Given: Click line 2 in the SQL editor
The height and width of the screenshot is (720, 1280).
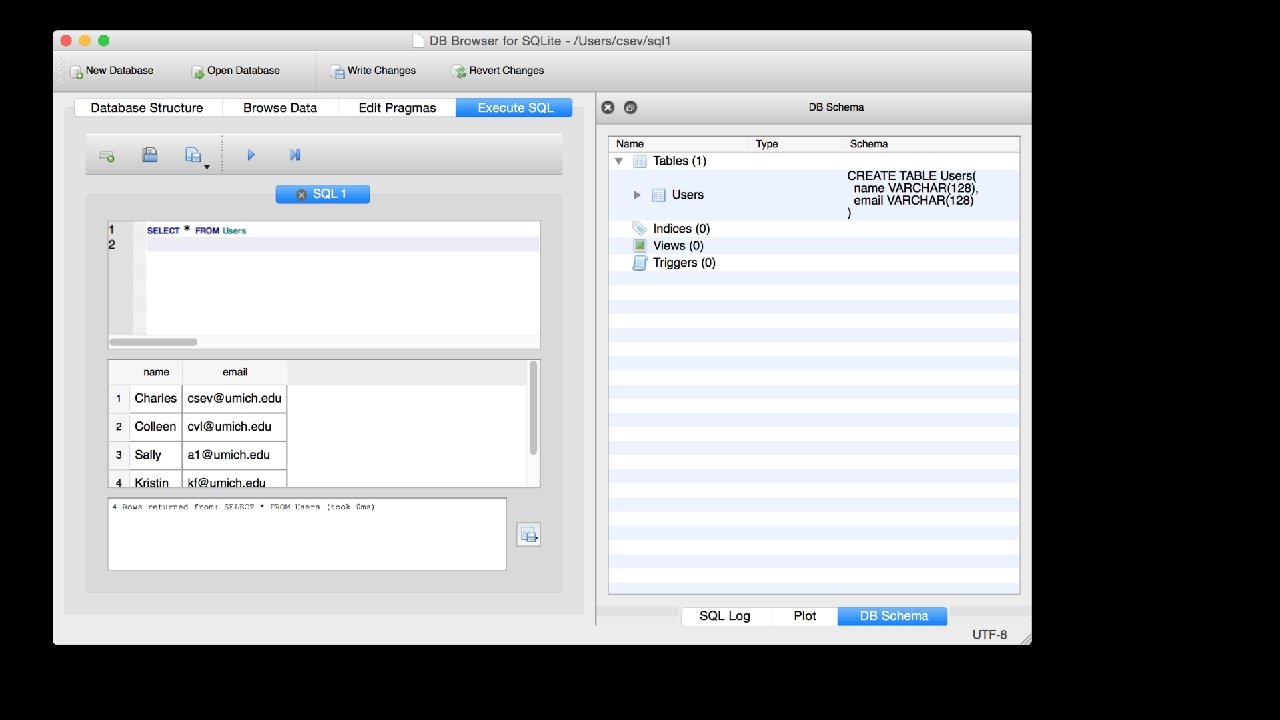Looking at the screenshot, I should [342, 244].
